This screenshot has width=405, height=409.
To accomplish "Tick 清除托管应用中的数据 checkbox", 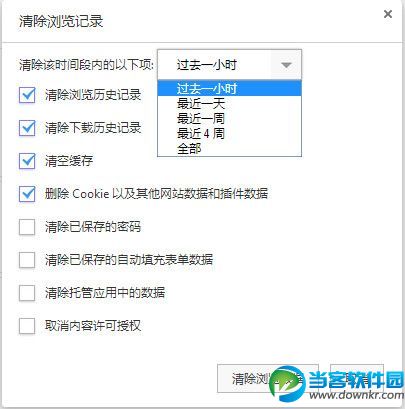I will pos(27,293).
